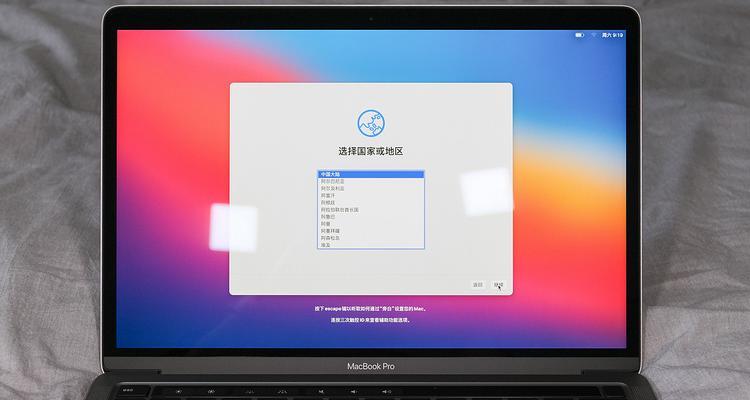The height and width of the screenshot is (400, 750).
Task: Select 中国大陆 in the region list
Action: [x=371, y=174]
